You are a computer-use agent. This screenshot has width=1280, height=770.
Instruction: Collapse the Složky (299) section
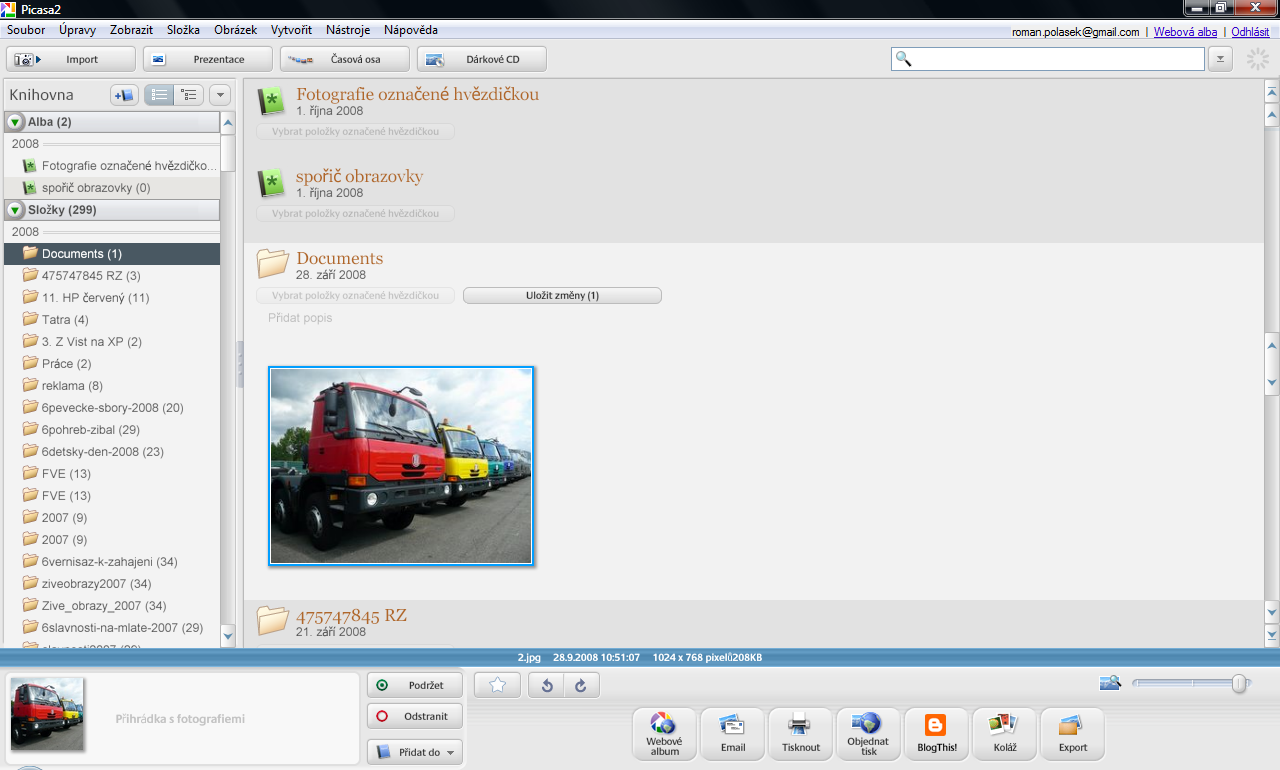pyautogui.click(x=15, y=210)
